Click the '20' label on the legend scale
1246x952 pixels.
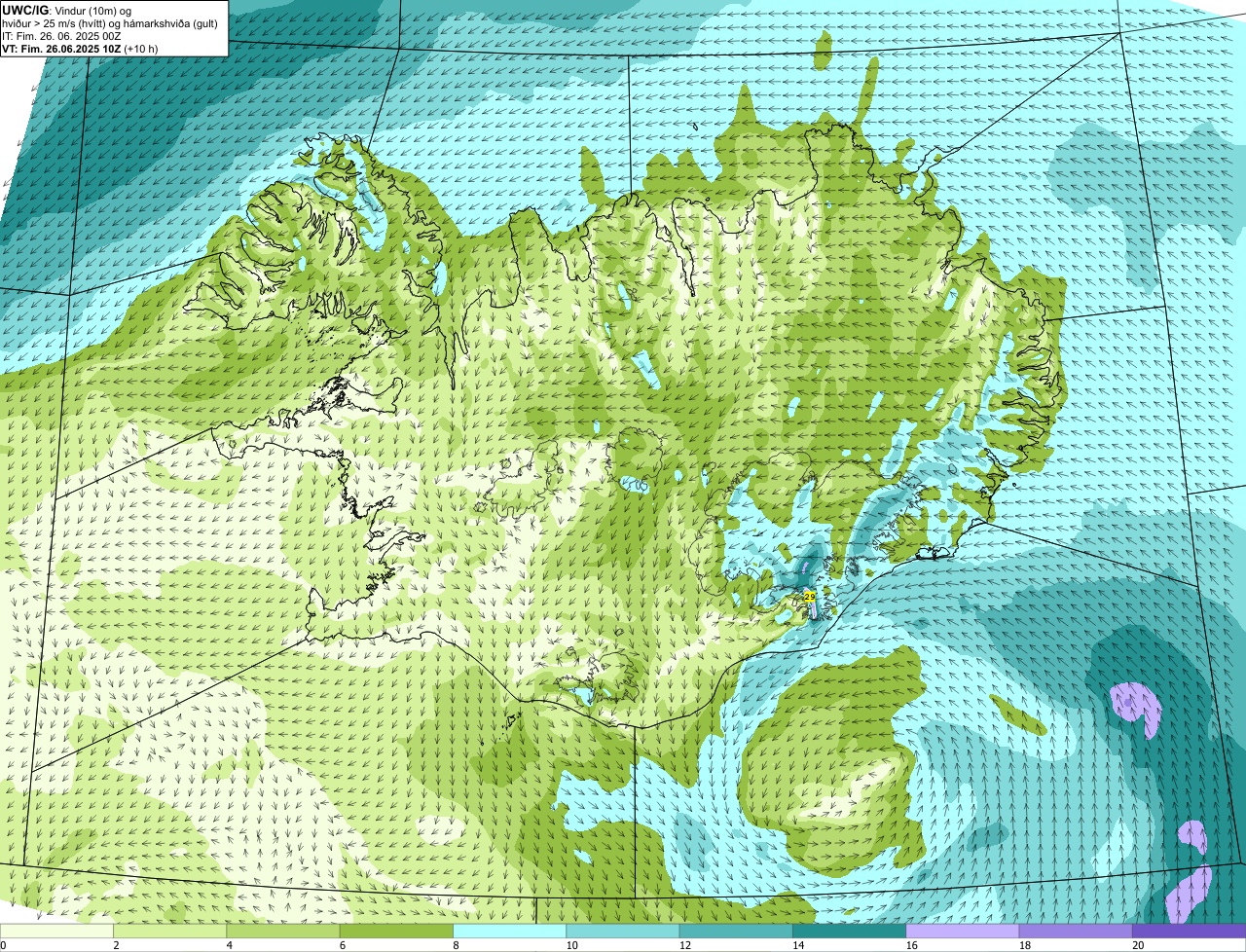(x=1138, y=945)
